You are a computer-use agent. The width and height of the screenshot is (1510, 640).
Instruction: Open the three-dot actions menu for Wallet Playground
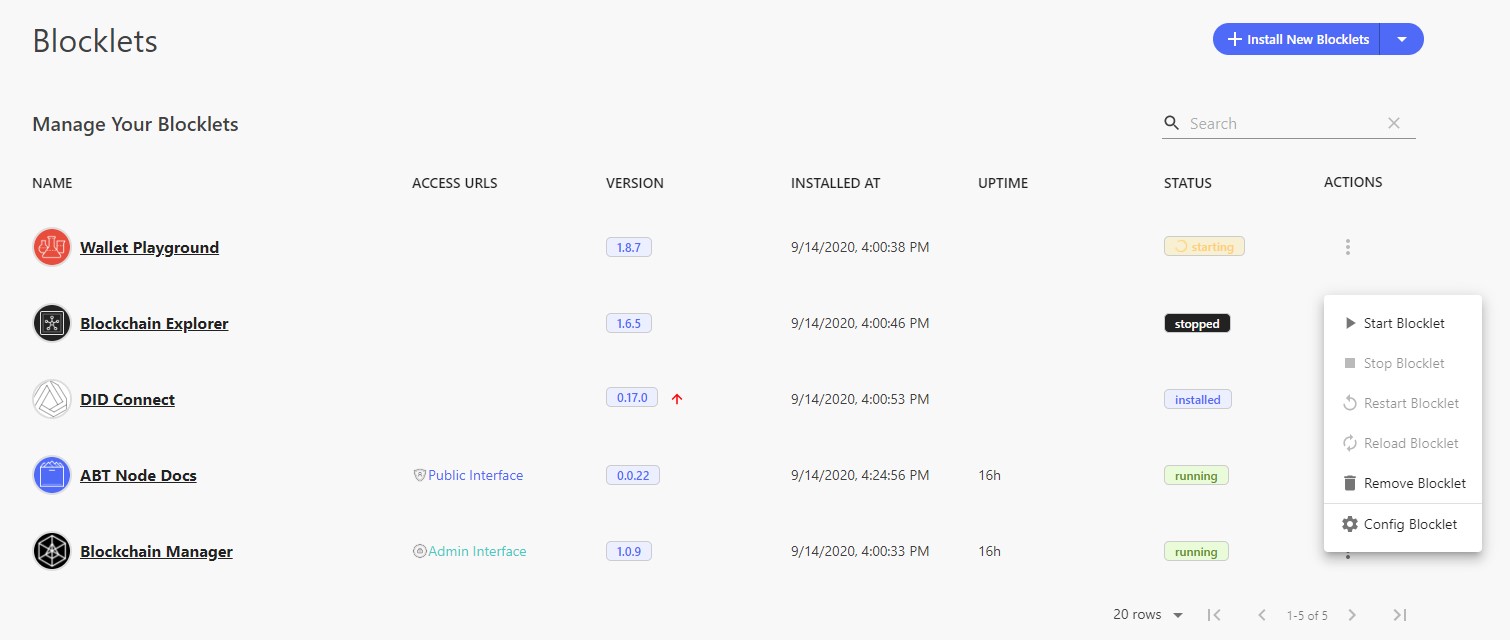tap(1348, 247)
